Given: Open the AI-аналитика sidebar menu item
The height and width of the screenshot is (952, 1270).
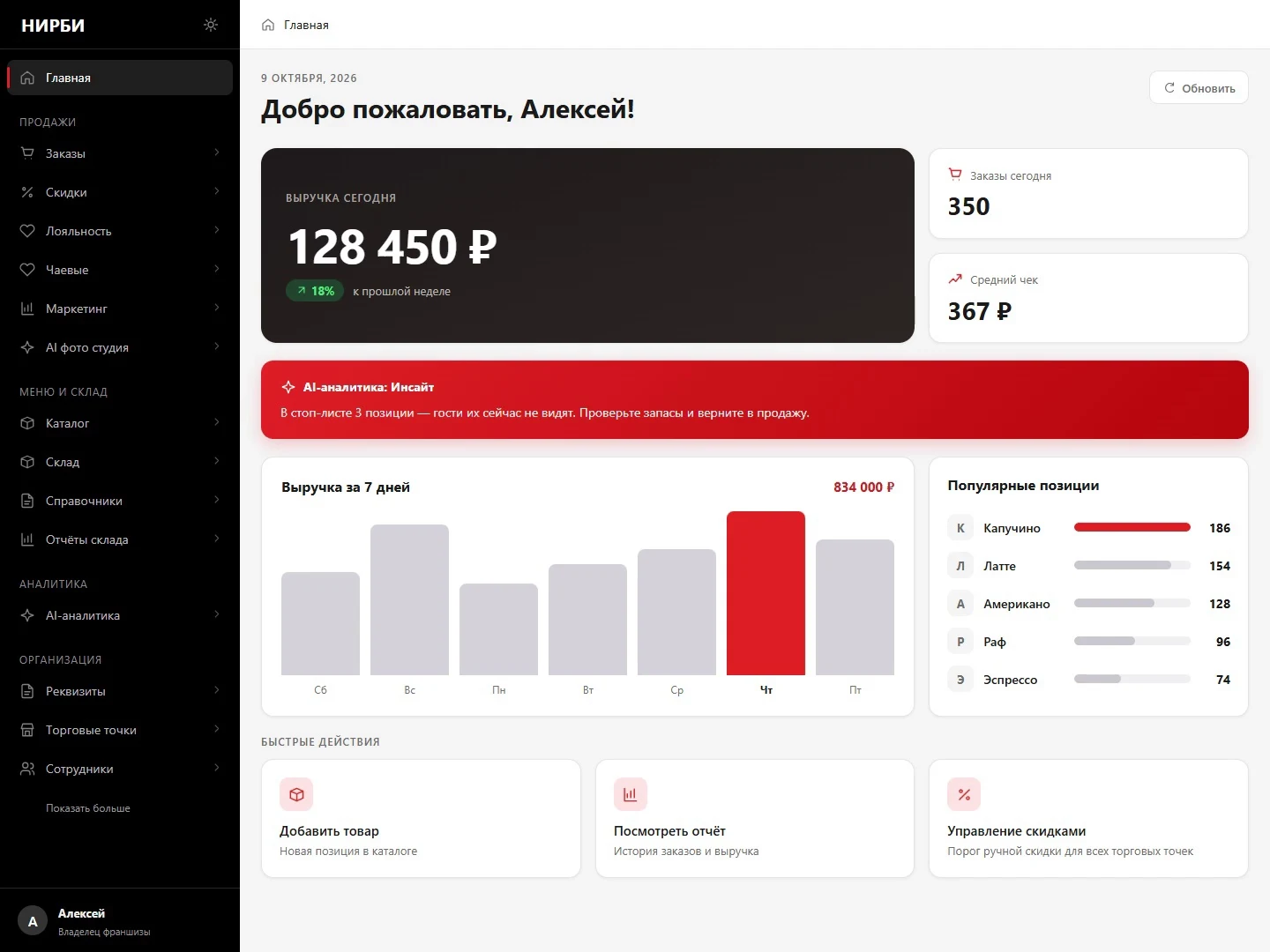Looking at the screenshot, I should click(x=120, y=615).
